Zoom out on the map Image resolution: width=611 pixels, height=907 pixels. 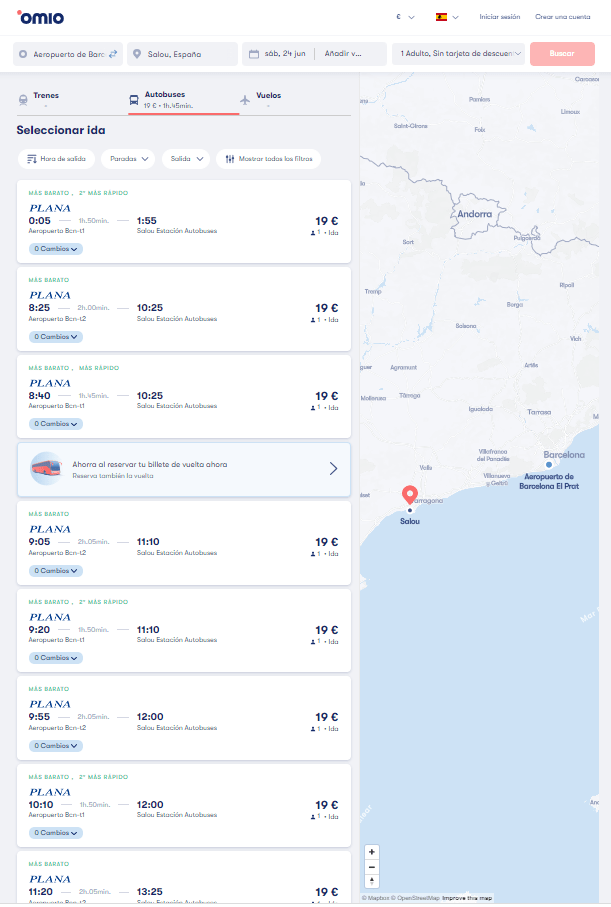coord(371,867)
